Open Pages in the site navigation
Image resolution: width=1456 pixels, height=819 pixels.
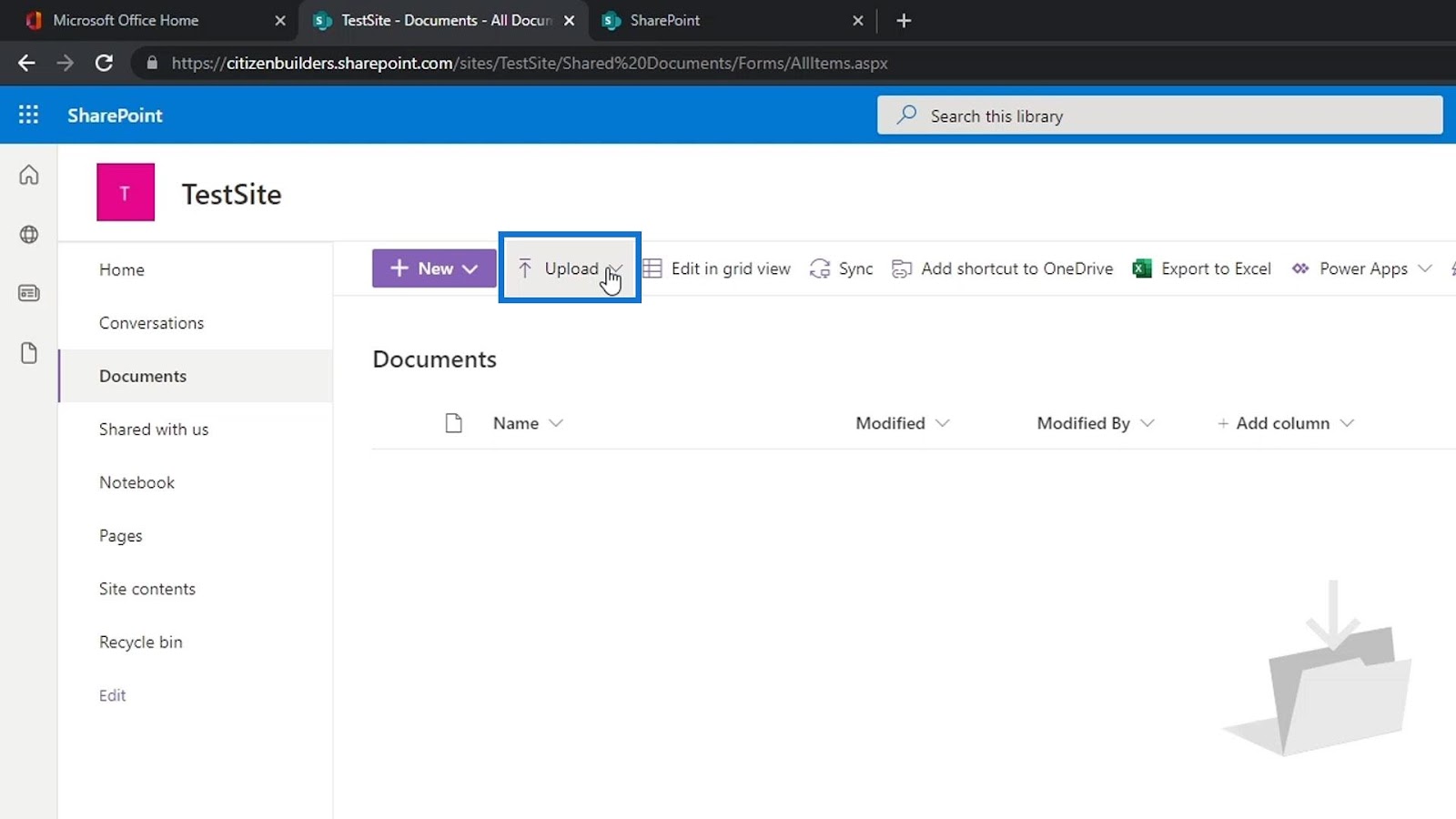point(121,536)
